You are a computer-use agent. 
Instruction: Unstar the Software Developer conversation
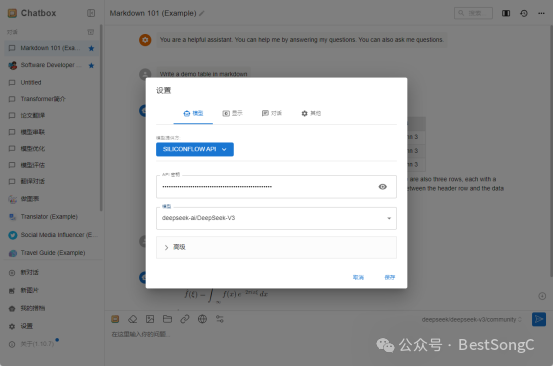pos(91,65)
